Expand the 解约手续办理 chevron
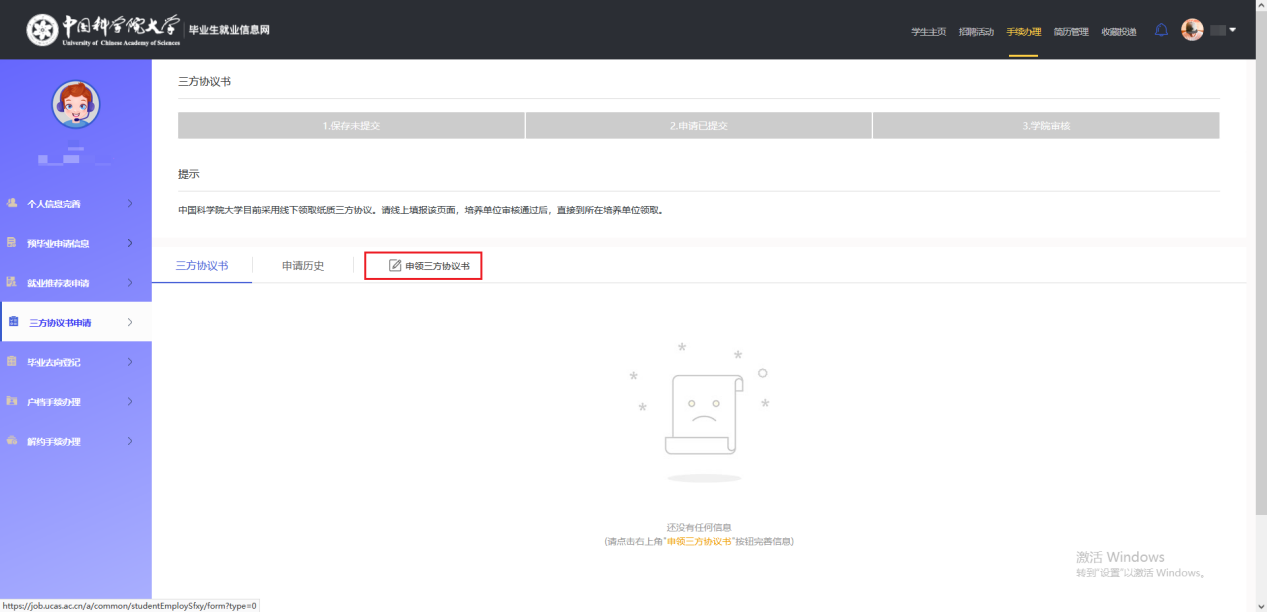Viewport: 1267px width, 612px height. (x=130, y=441)
